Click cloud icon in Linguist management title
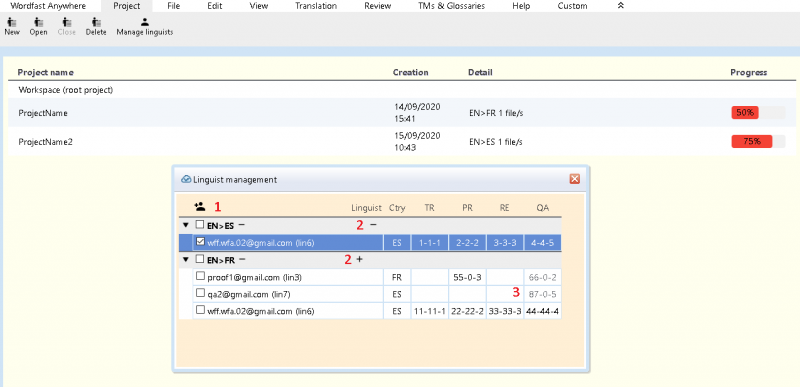 point(186,179)
